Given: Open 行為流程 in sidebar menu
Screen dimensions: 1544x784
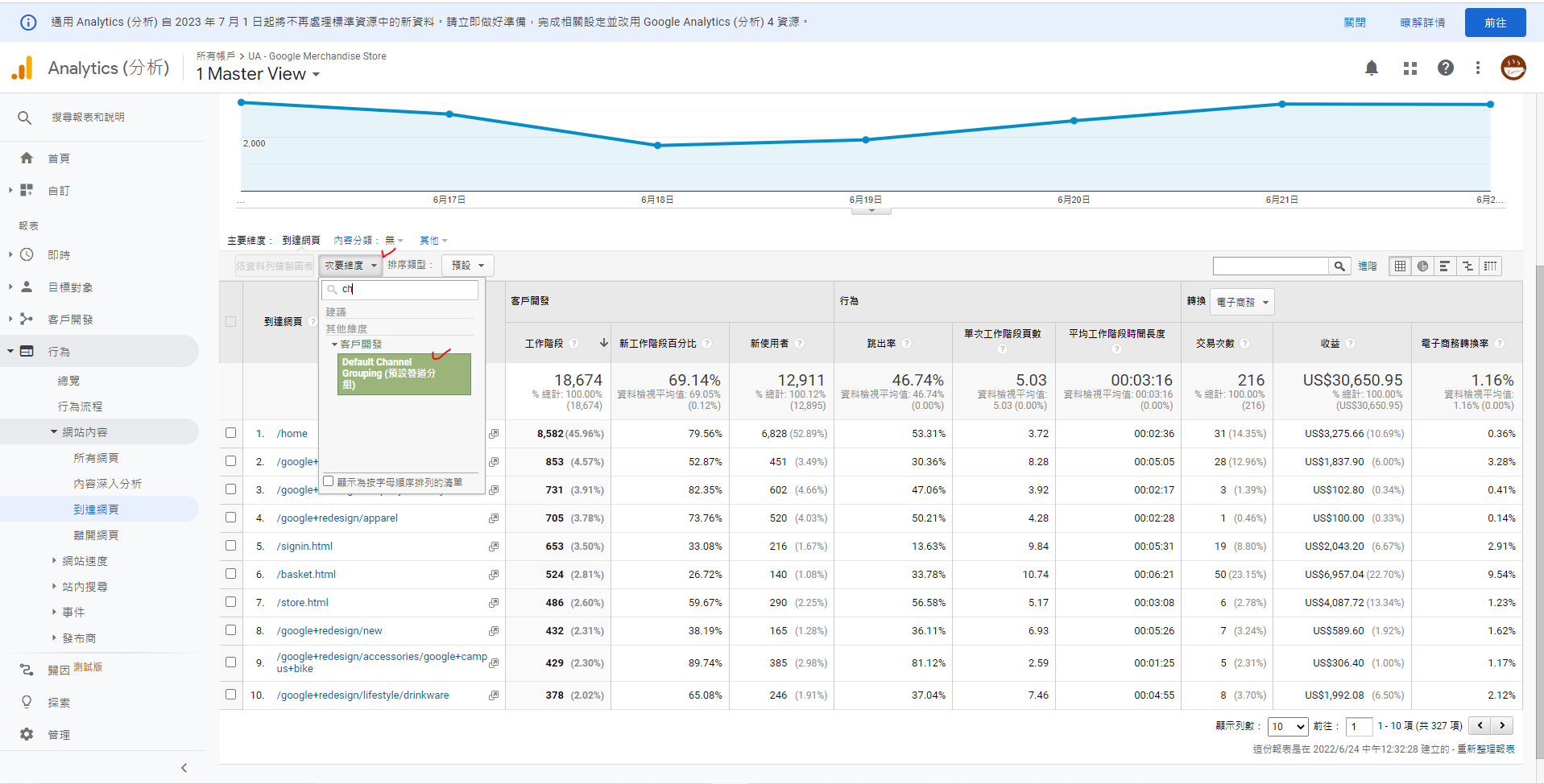Looking at the screenshot, I should [80, 406].
